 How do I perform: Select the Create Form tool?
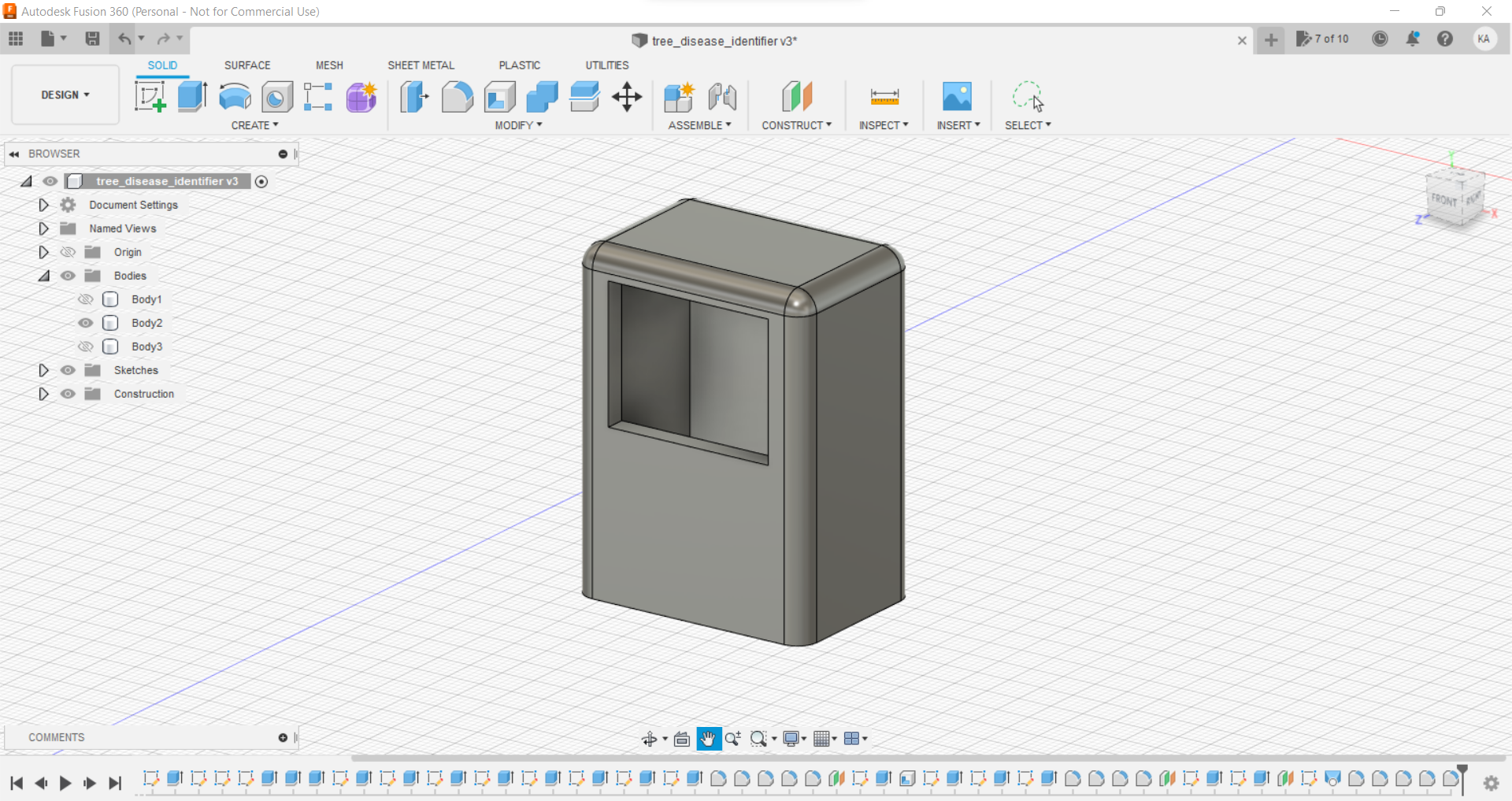pyautogui.click(x=361, y=97)
